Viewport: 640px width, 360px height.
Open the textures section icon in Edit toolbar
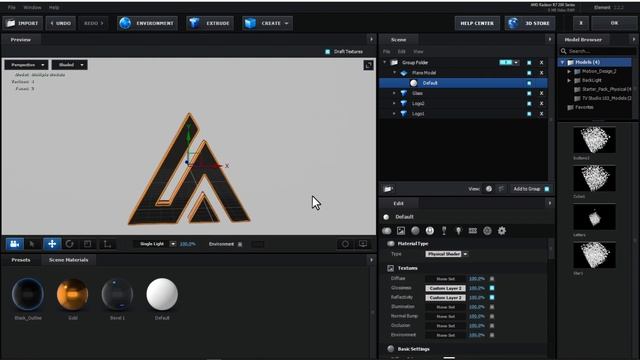401,231
